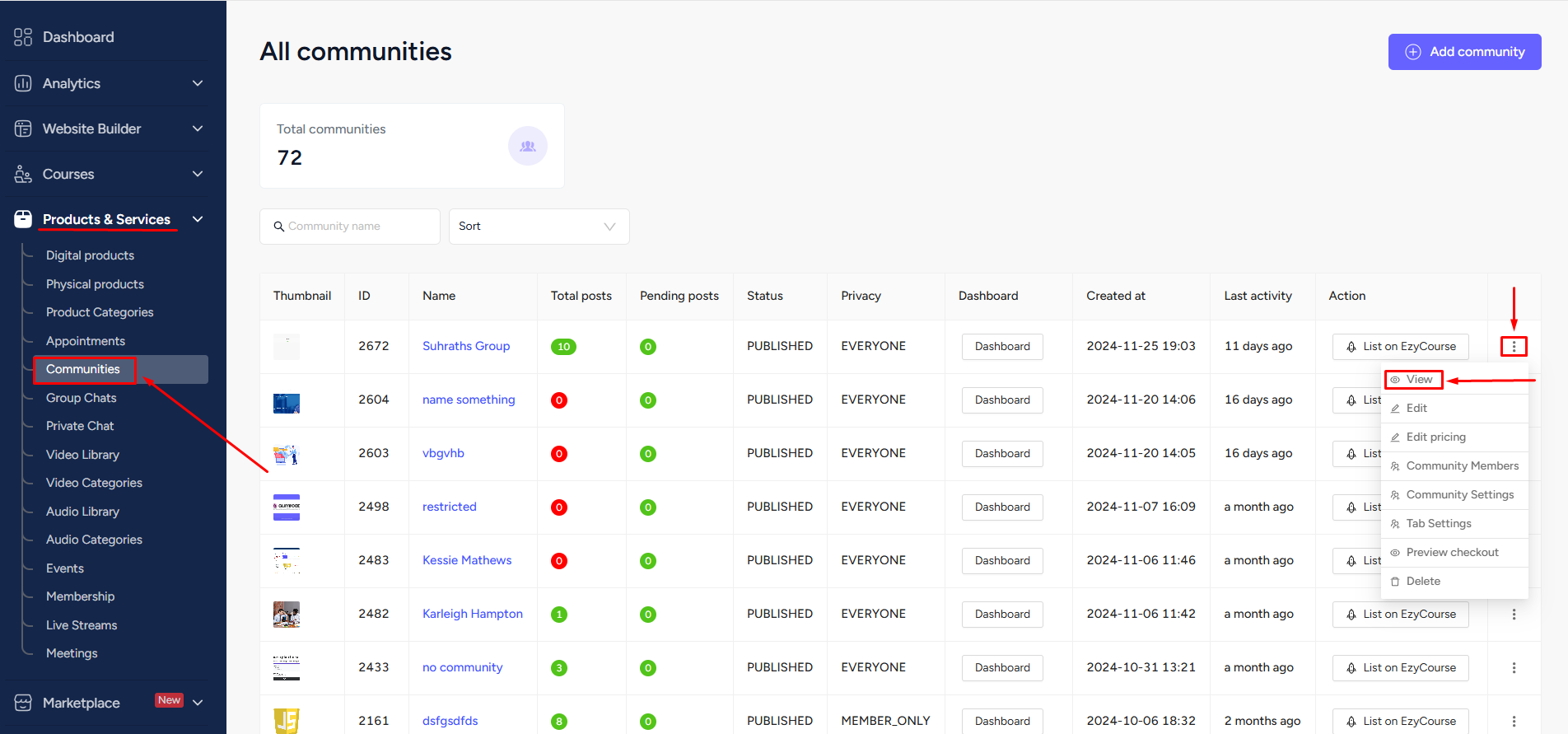The height and width of the screenshot is (734, 1568).
Task: Expand the Analytics menu chevron
Action: [198, 83]
